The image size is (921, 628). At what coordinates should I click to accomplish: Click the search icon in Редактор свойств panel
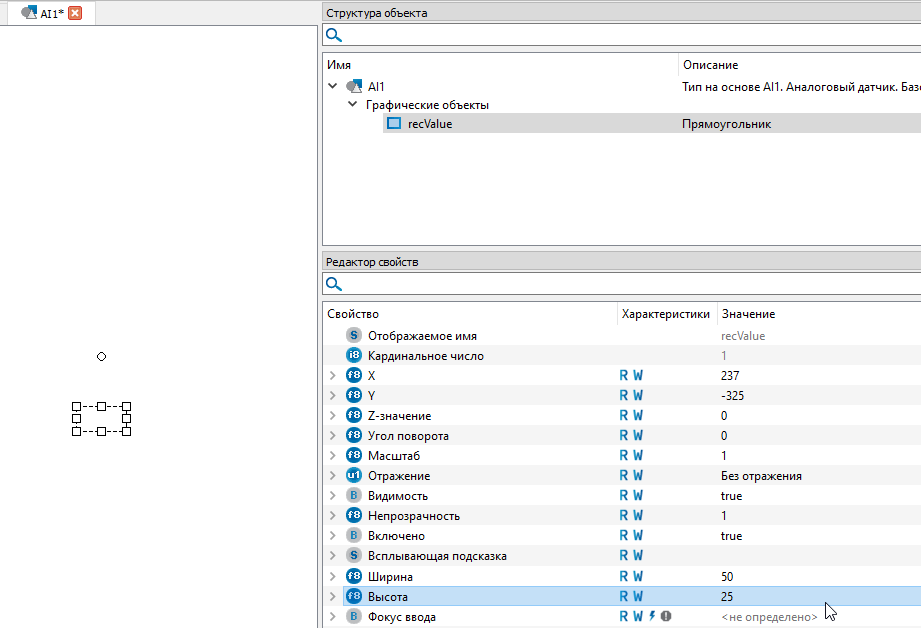[x=334, y=285]
